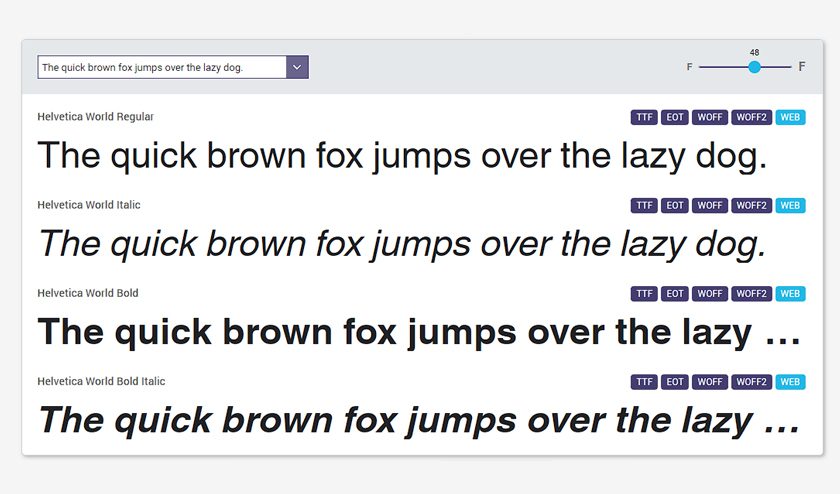Screen dimensions: 840x494
Task: Open the sample text dropdown arrow
Action: coord(297,68)
